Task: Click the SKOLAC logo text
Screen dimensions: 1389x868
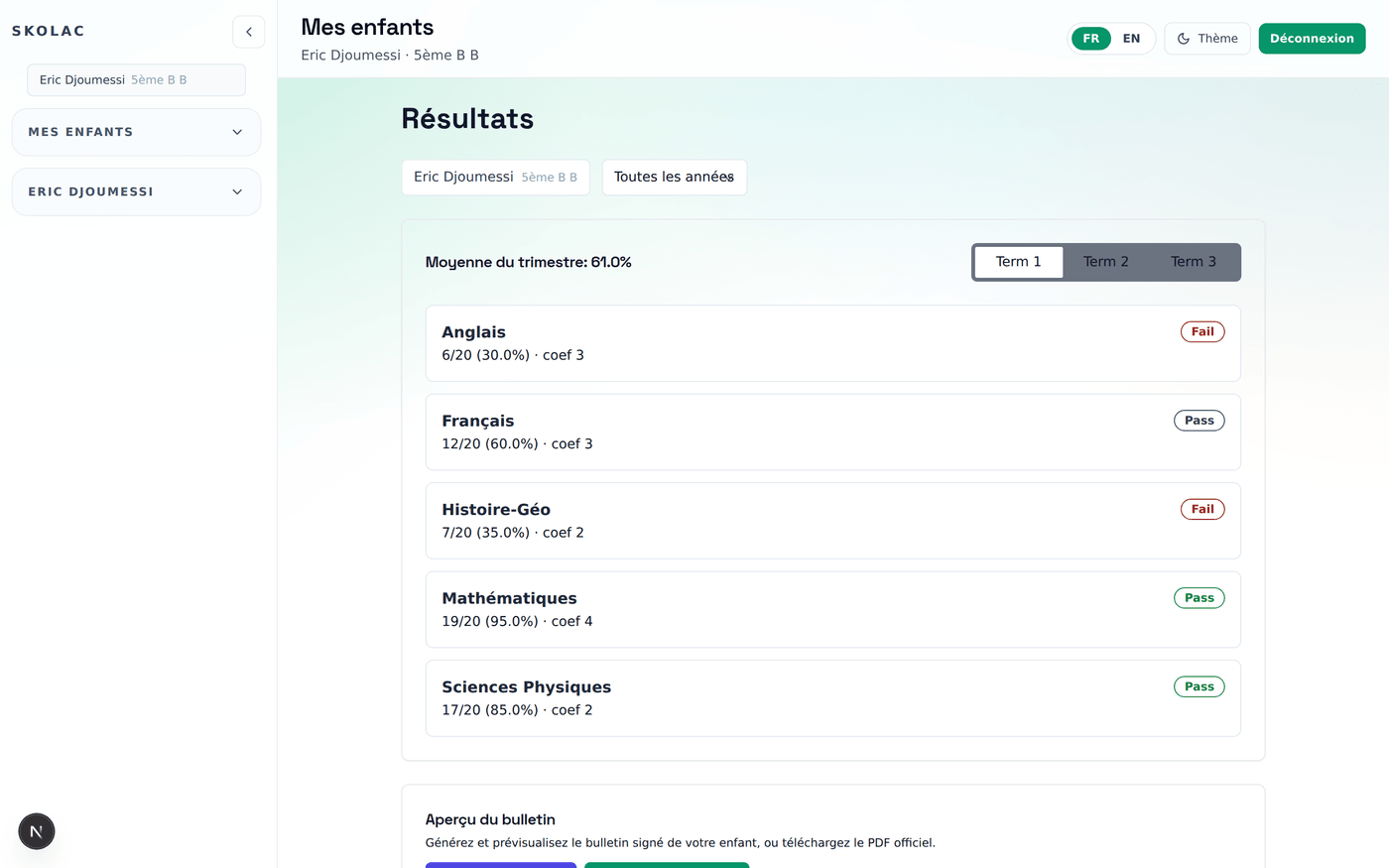Action: [x=49, y=31]
